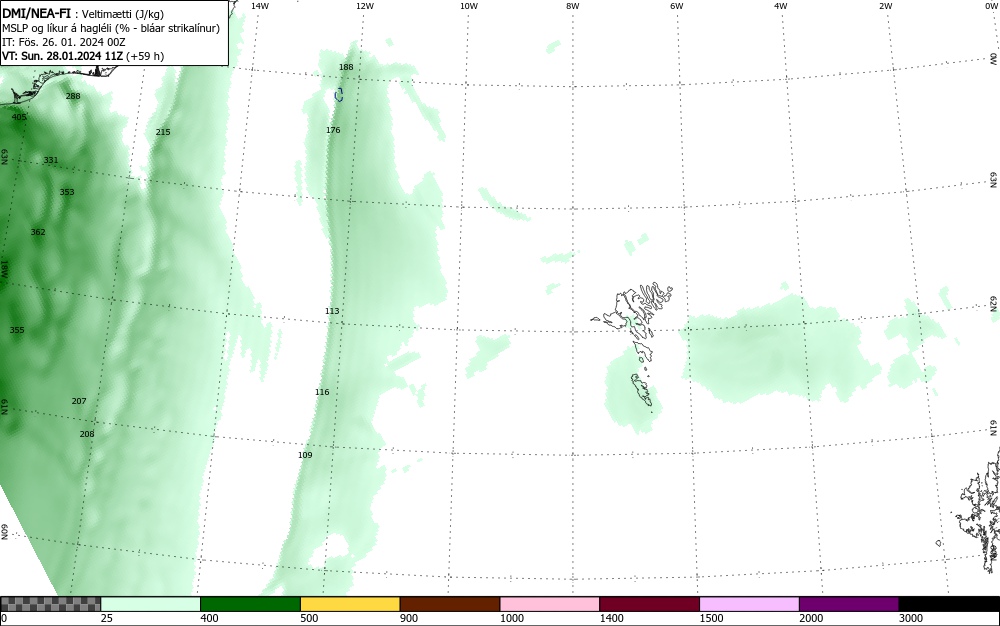
Task: Click the small blue hail probability contour
Action: pos(339,95)
